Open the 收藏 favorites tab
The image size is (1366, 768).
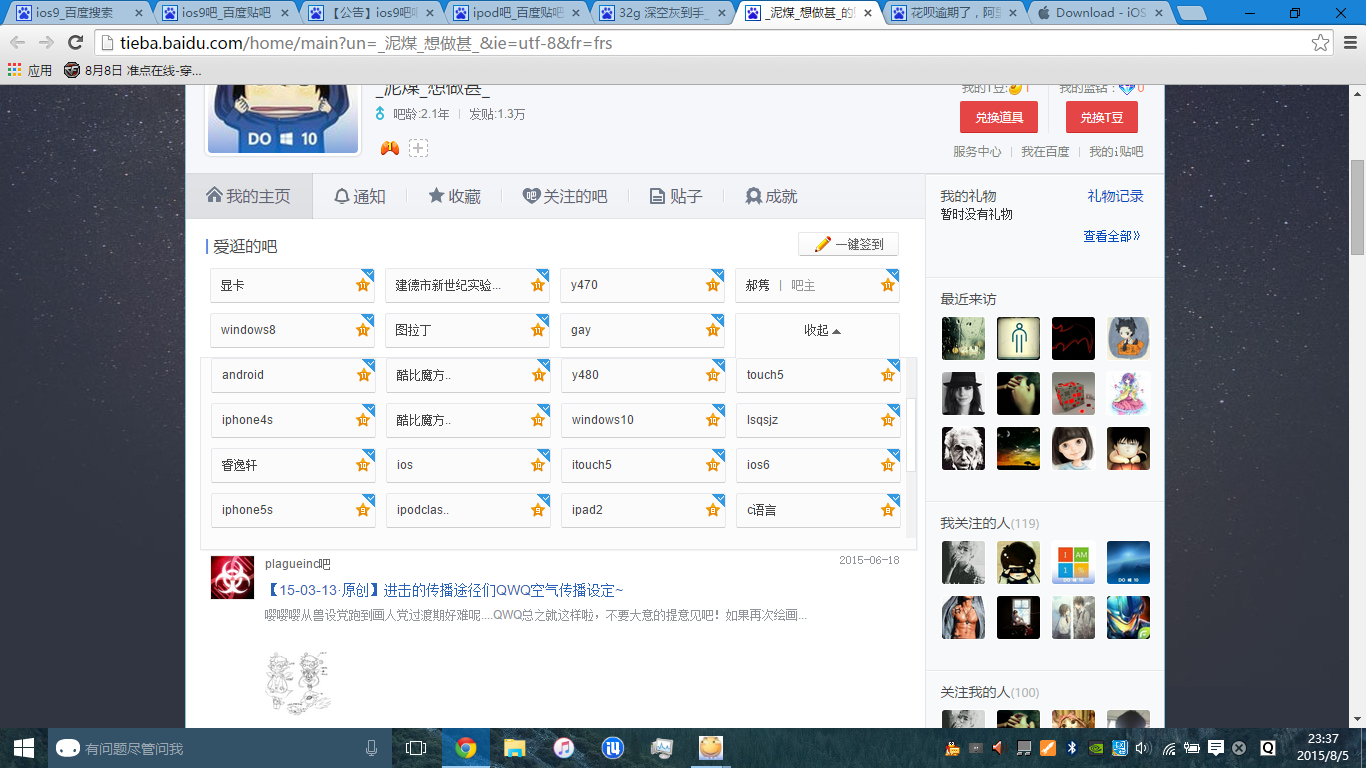(455, 196)
